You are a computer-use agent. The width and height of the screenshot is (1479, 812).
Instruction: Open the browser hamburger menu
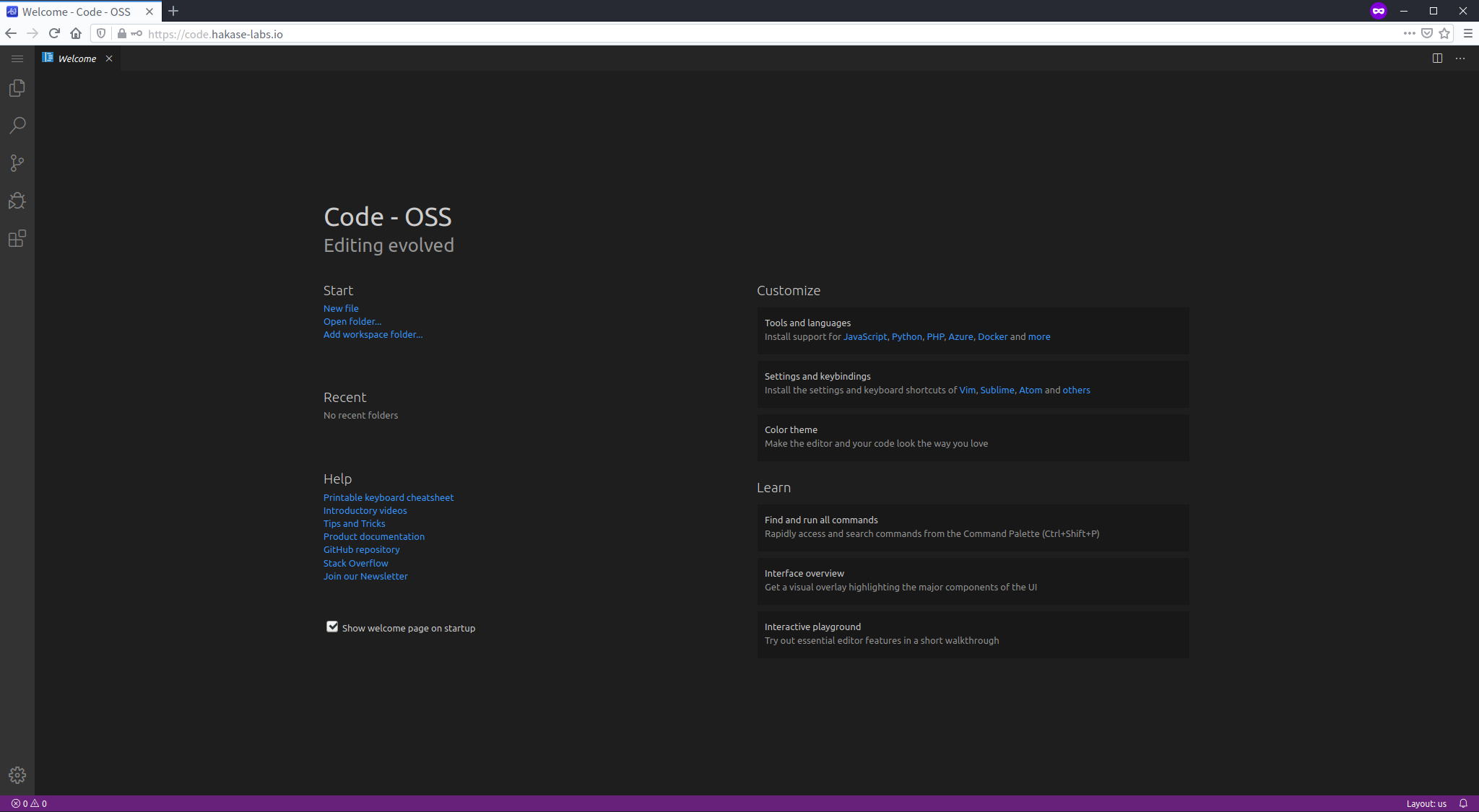(1468, 33)
